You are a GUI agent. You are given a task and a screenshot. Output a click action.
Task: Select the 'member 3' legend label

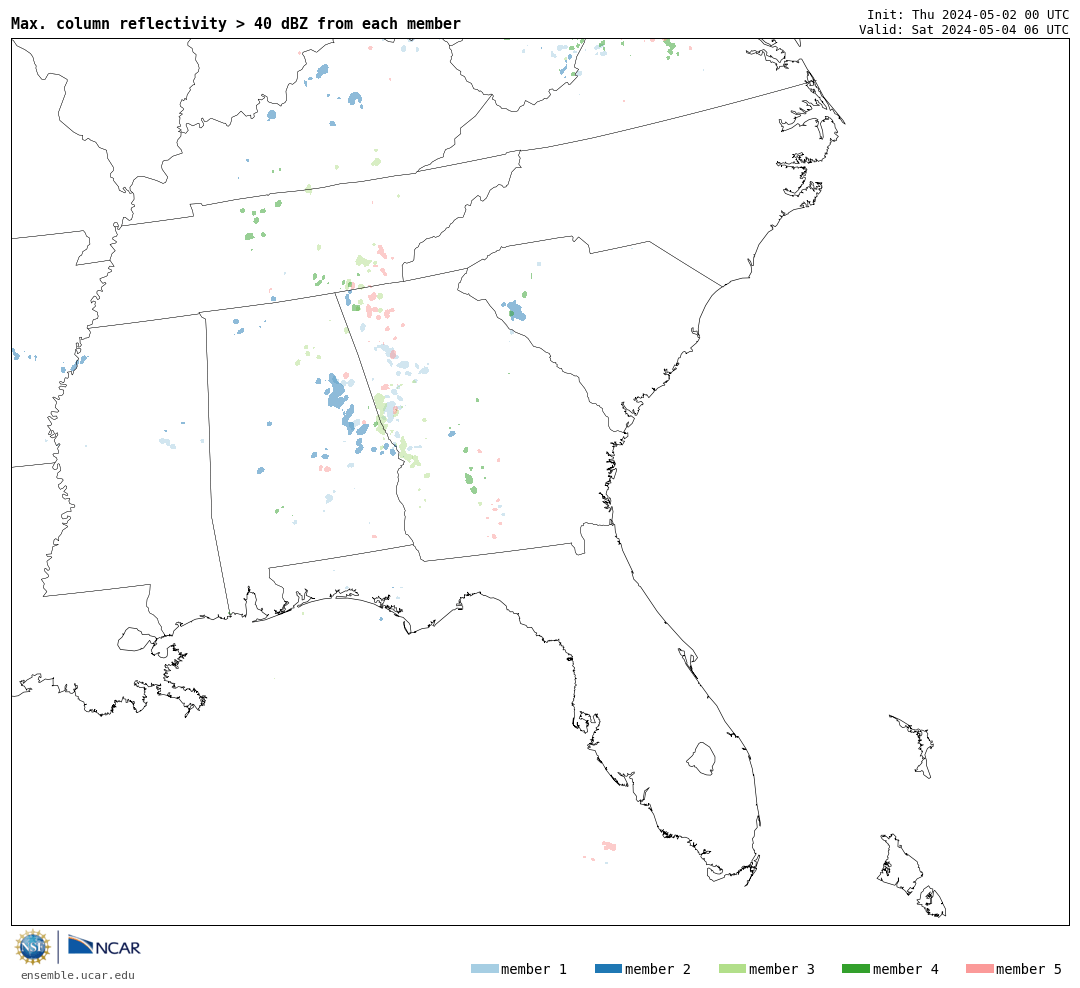point(782,969)
